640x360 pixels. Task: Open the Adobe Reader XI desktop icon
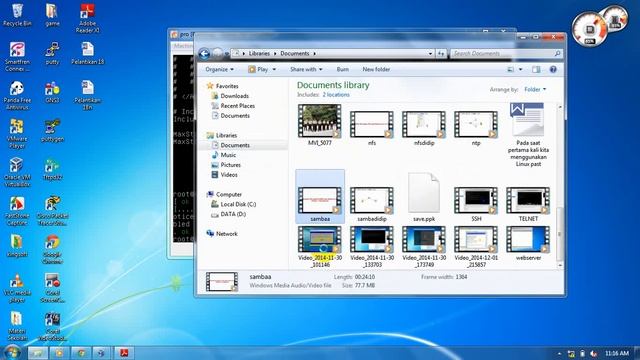[x=87, y=18]
